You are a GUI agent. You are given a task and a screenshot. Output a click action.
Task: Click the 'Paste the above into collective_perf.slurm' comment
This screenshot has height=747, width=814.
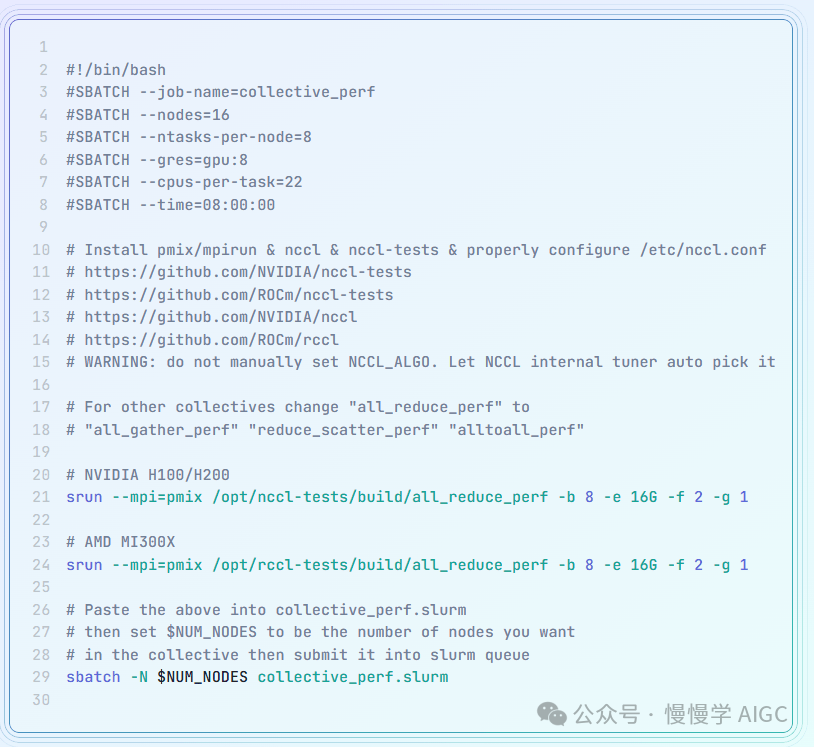266,610
